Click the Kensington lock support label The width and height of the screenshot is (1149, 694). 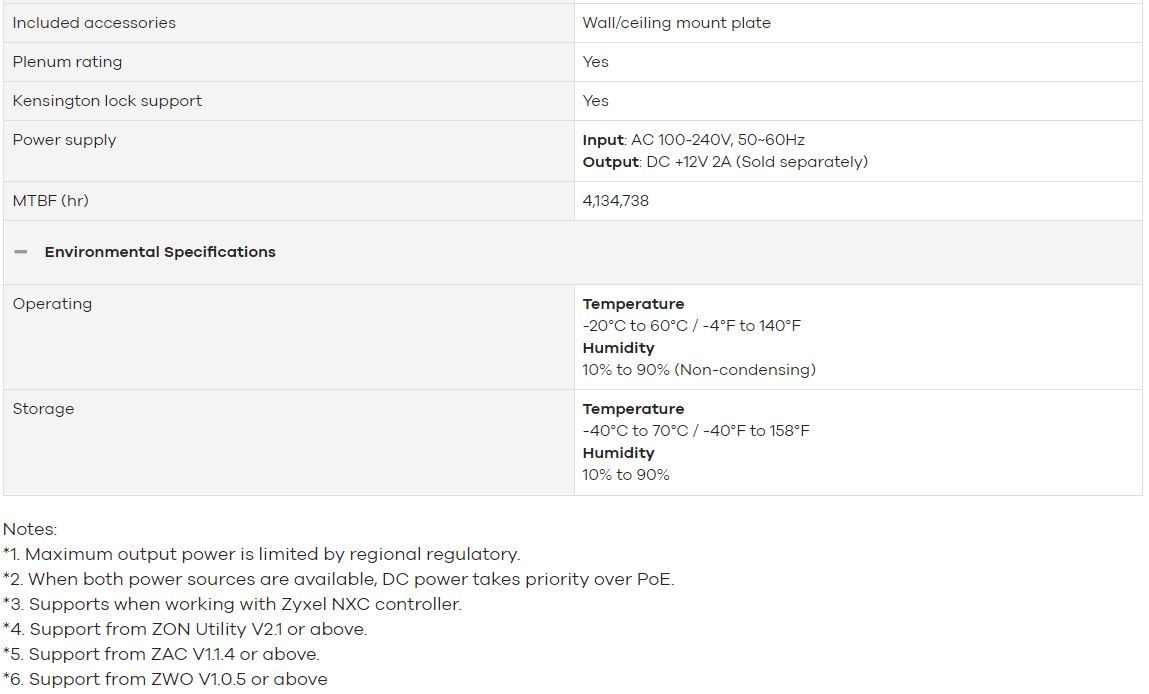pyautogui.click(x=107, y=100)
